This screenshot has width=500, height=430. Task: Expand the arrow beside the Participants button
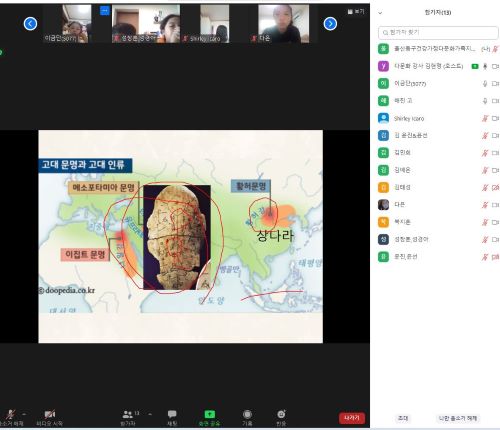150,414
